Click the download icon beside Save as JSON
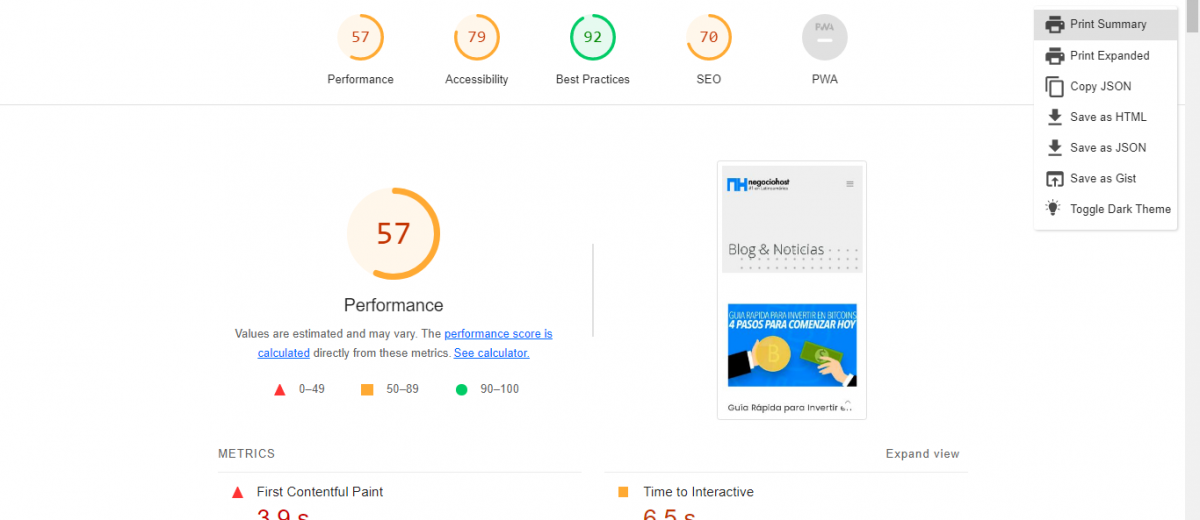 1054,148
